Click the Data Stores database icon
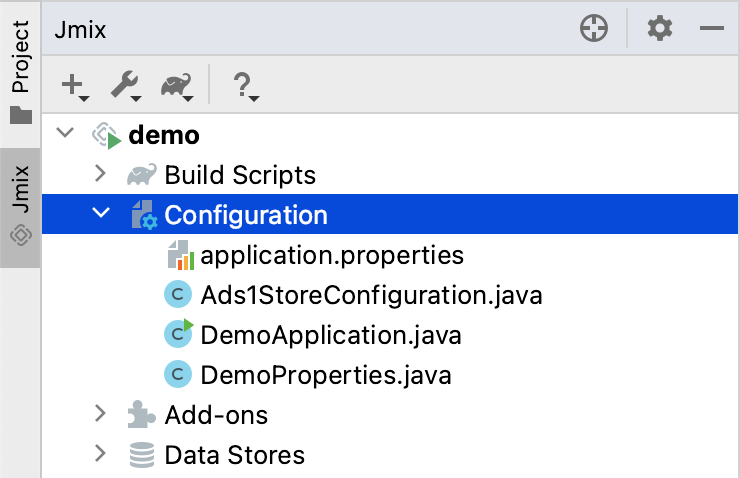 tap(142, 455)
